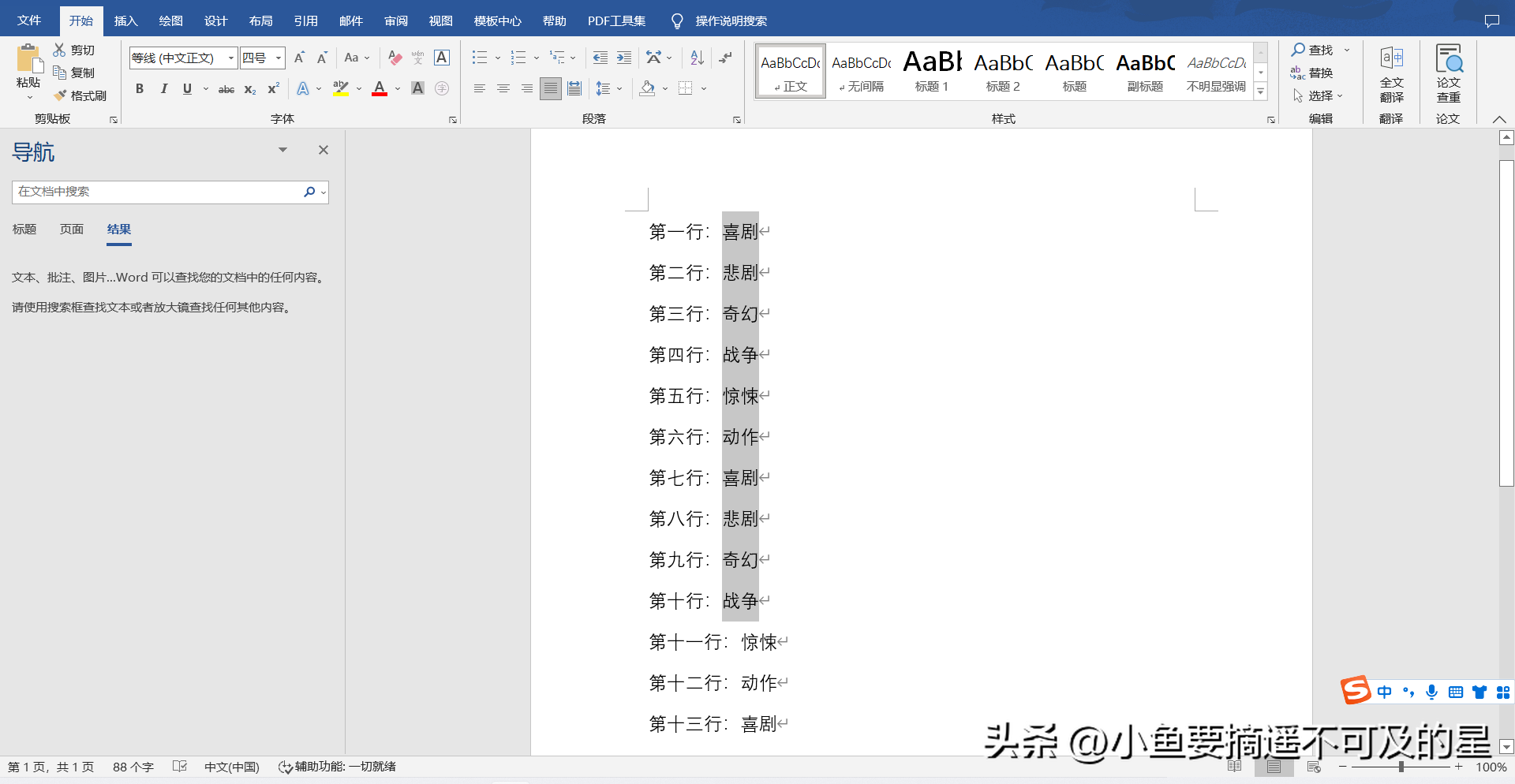The height and width of the screenshot is (784, 1515).
Task: Open the File (文件) menu
Action: tap(29, 21)
